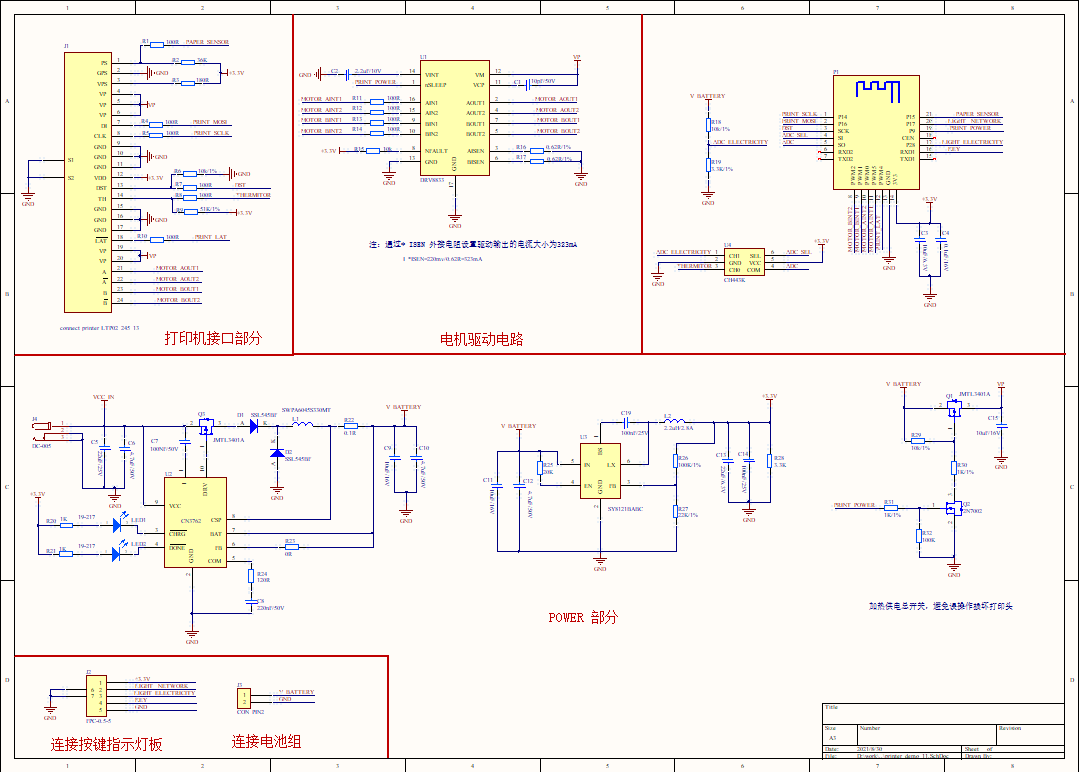
Task: Click the Q1 JMTL3401A MOSFET near VP
Action: pos(954,409)
